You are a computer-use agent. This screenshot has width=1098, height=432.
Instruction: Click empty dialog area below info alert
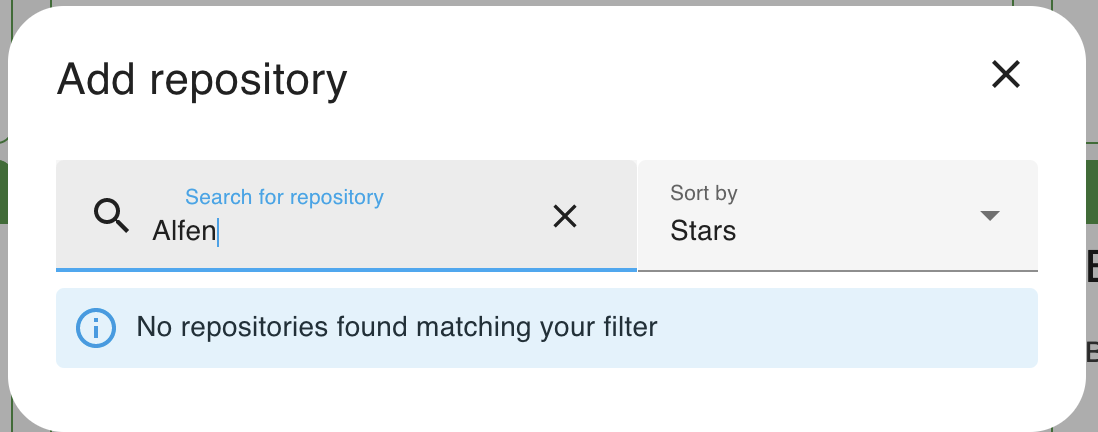point(546,396)
